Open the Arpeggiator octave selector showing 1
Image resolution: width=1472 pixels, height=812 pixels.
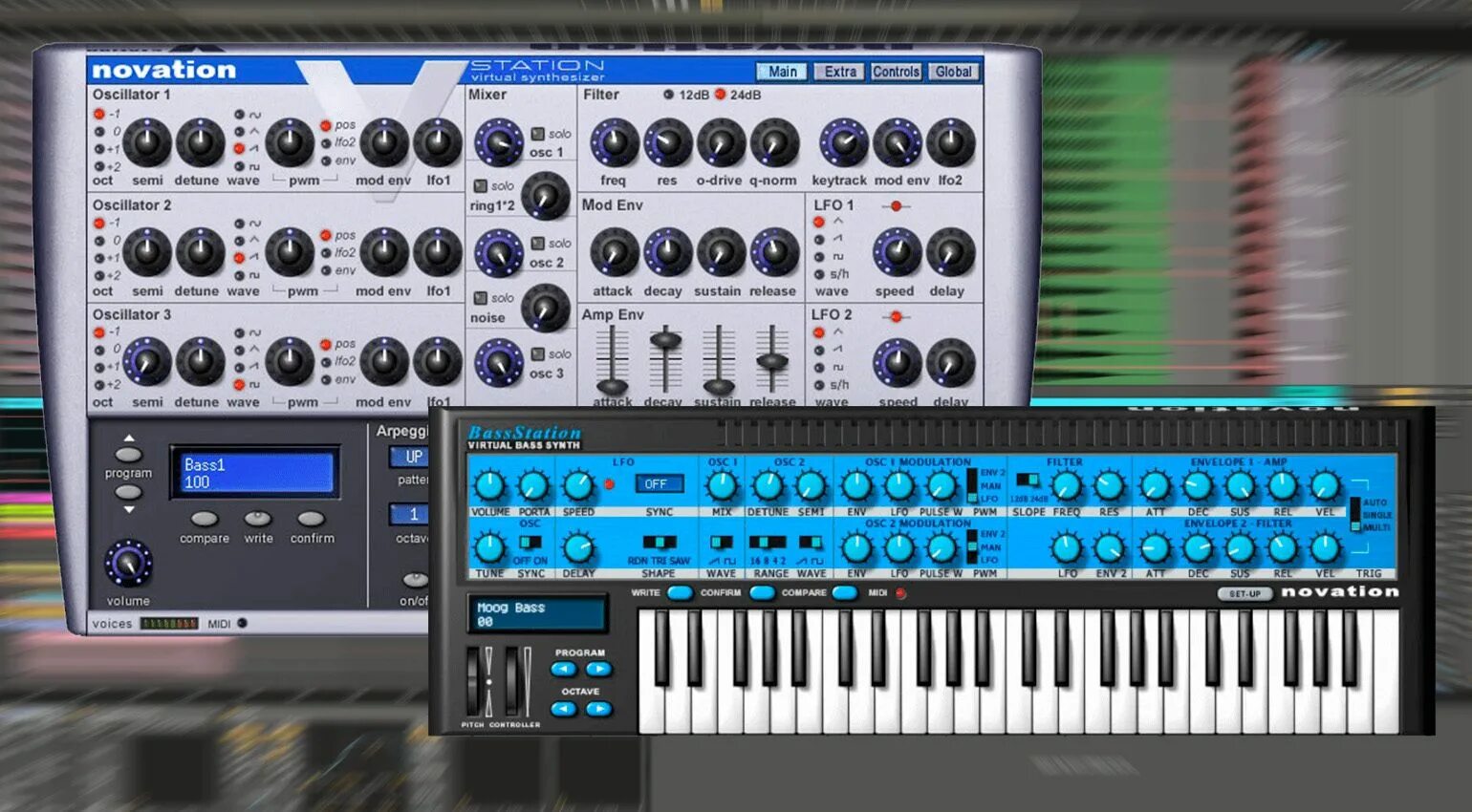(409, 515)
